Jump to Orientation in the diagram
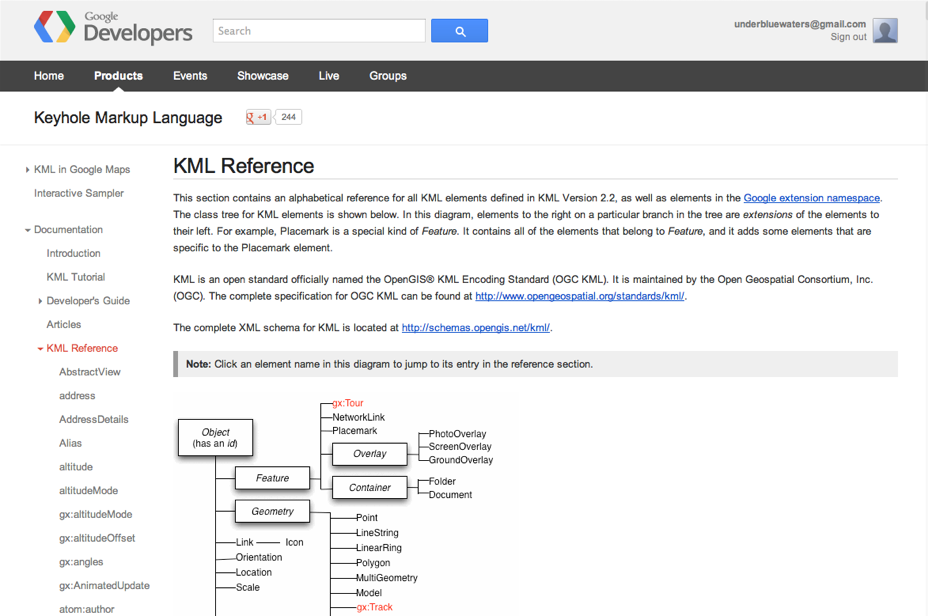The image size is (928, 616). [259, 557]
